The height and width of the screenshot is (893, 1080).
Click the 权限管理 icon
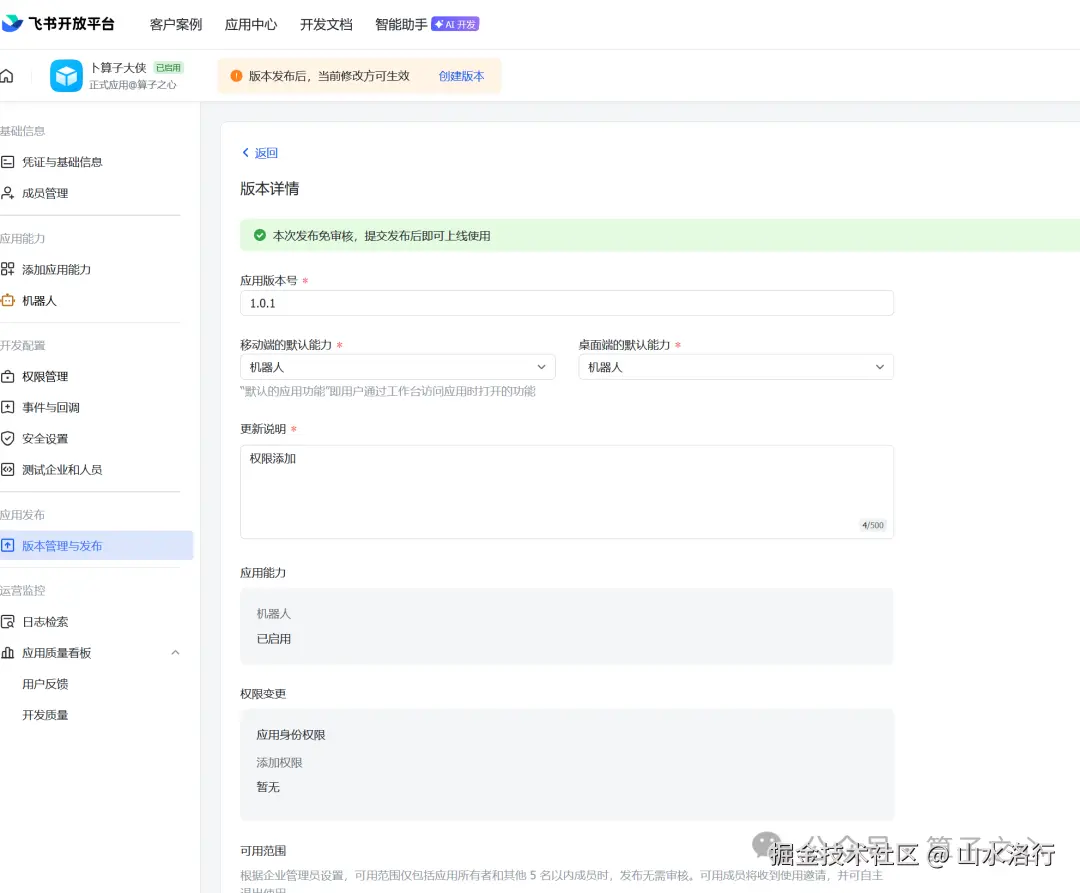[x=8, y=377]
